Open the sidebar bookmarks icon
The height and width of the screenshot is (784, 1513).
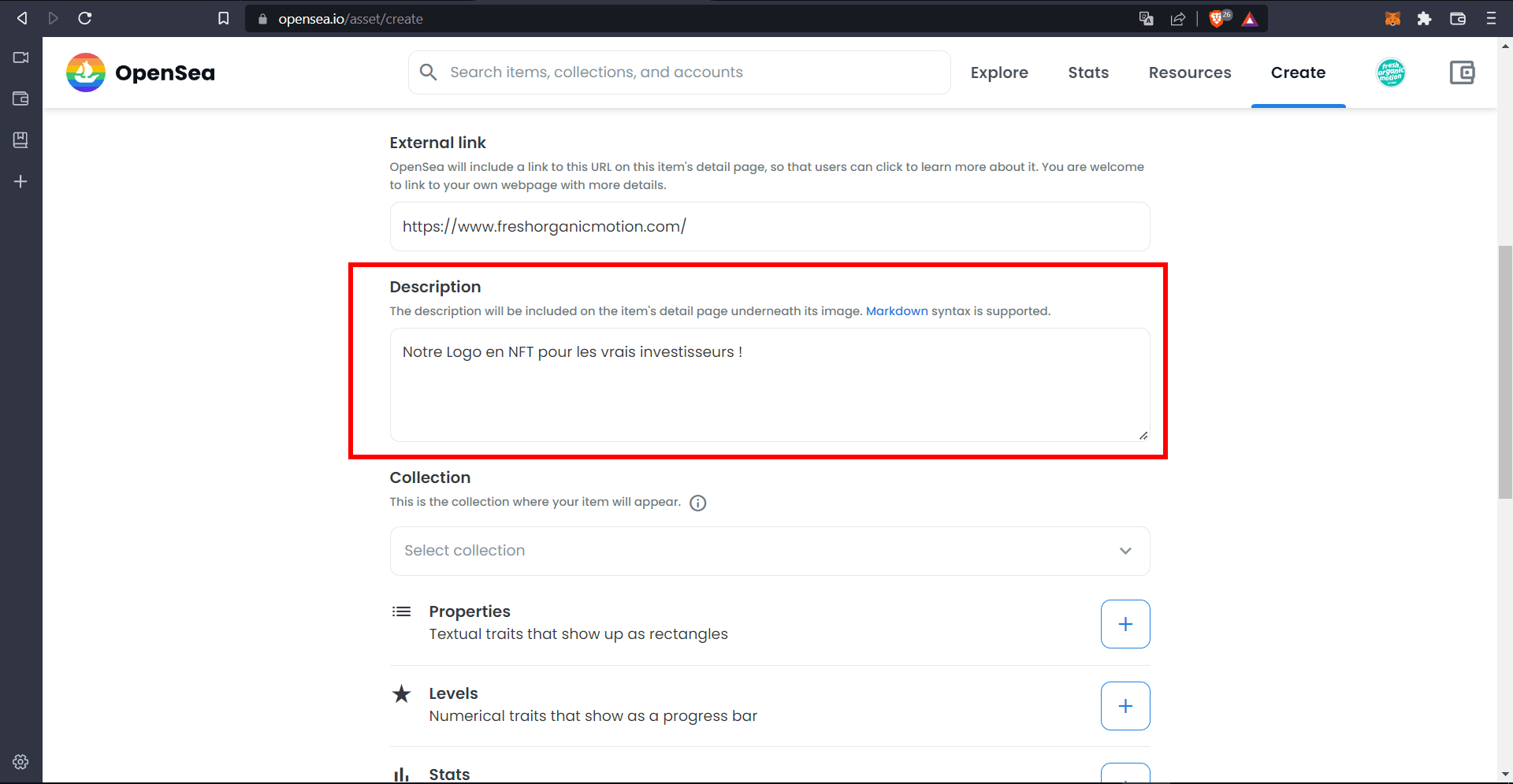coord(20,139)
